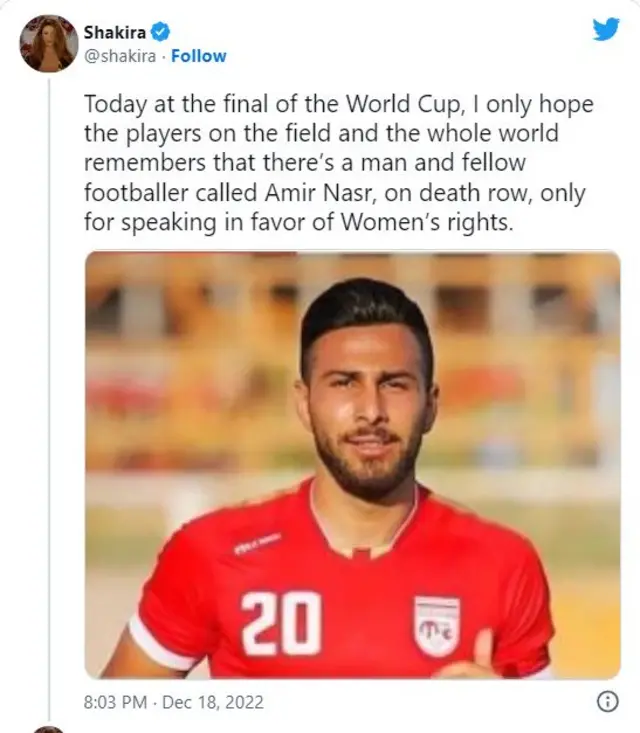
Task: Open the footballer photo attached to tweet
Action: [352, 465]
